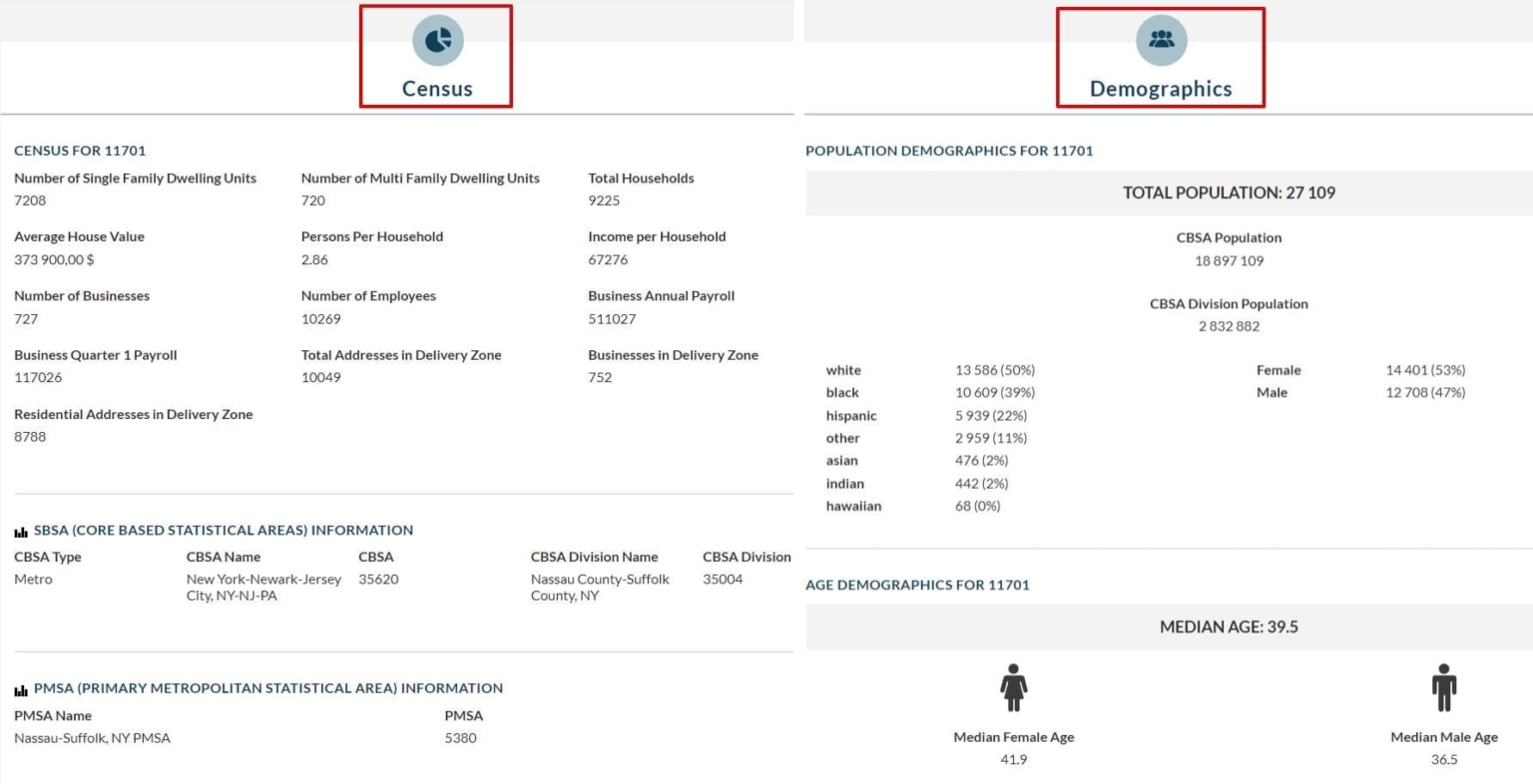Select the Average House Value amount 373 900,00 $
Viewport: 1533px width, 784px height.
coord(54,259)
